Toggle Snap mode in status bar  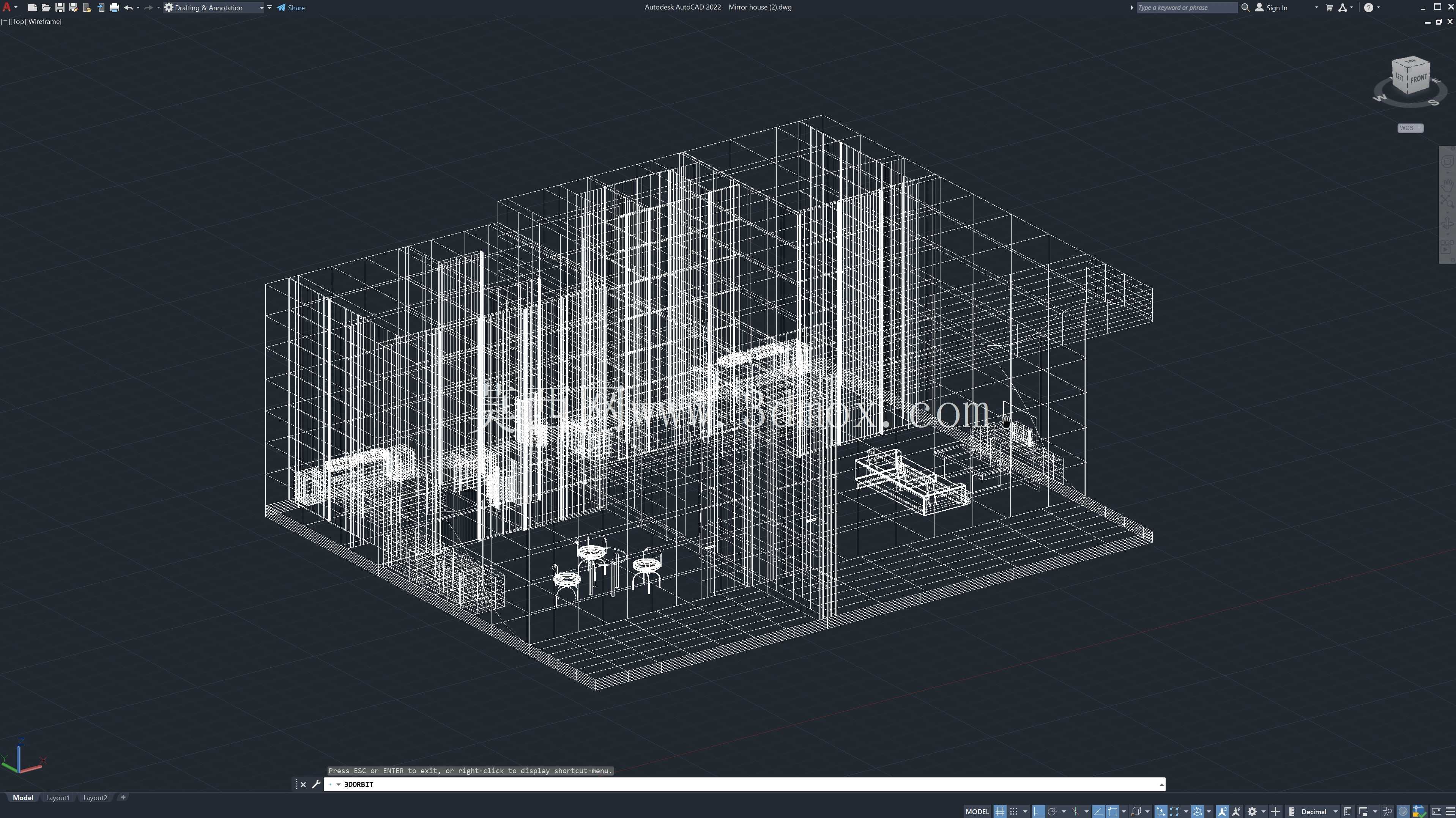point(1013,811)
